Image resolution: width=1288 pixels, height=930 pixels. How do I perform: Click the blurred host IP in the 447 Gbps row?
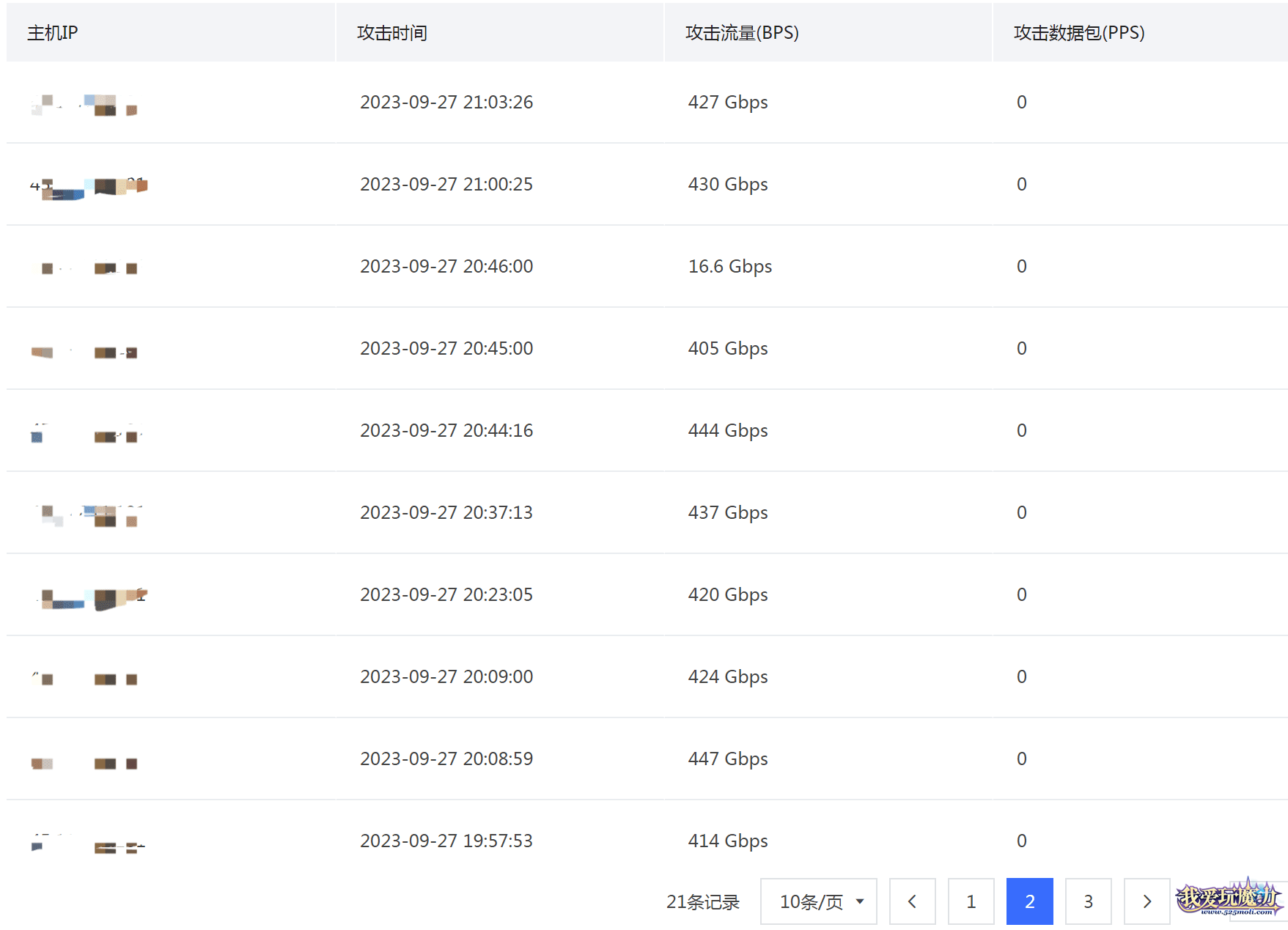coord(84,764)
